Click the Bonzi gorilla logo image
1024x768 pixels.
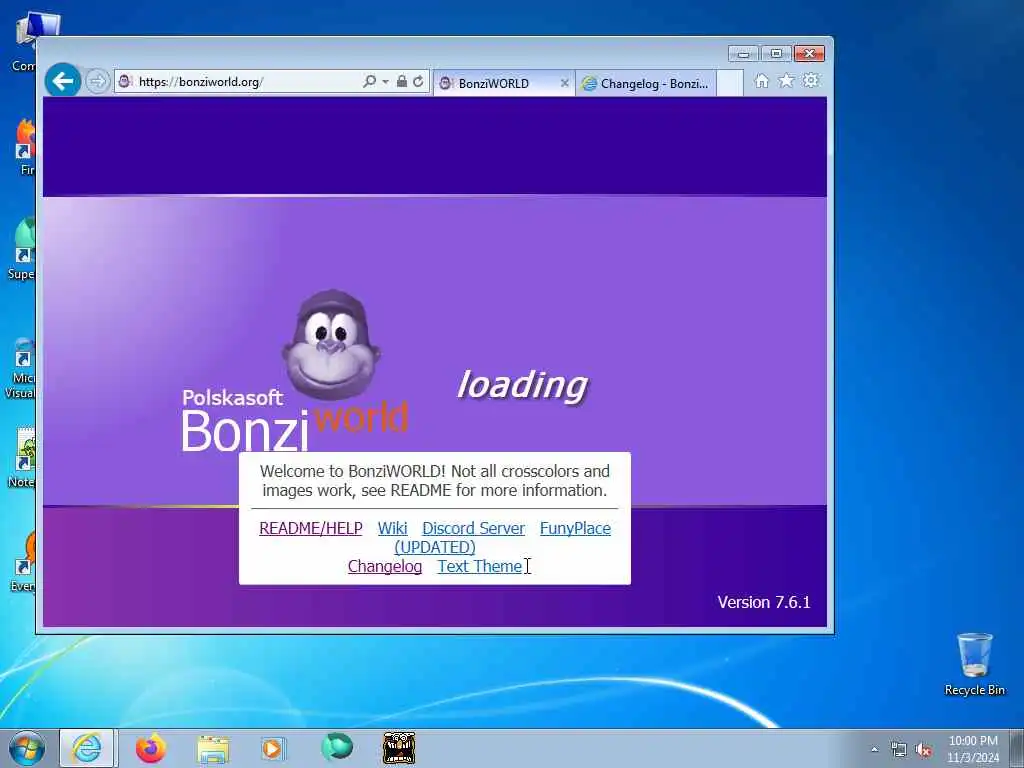(331, 345)
